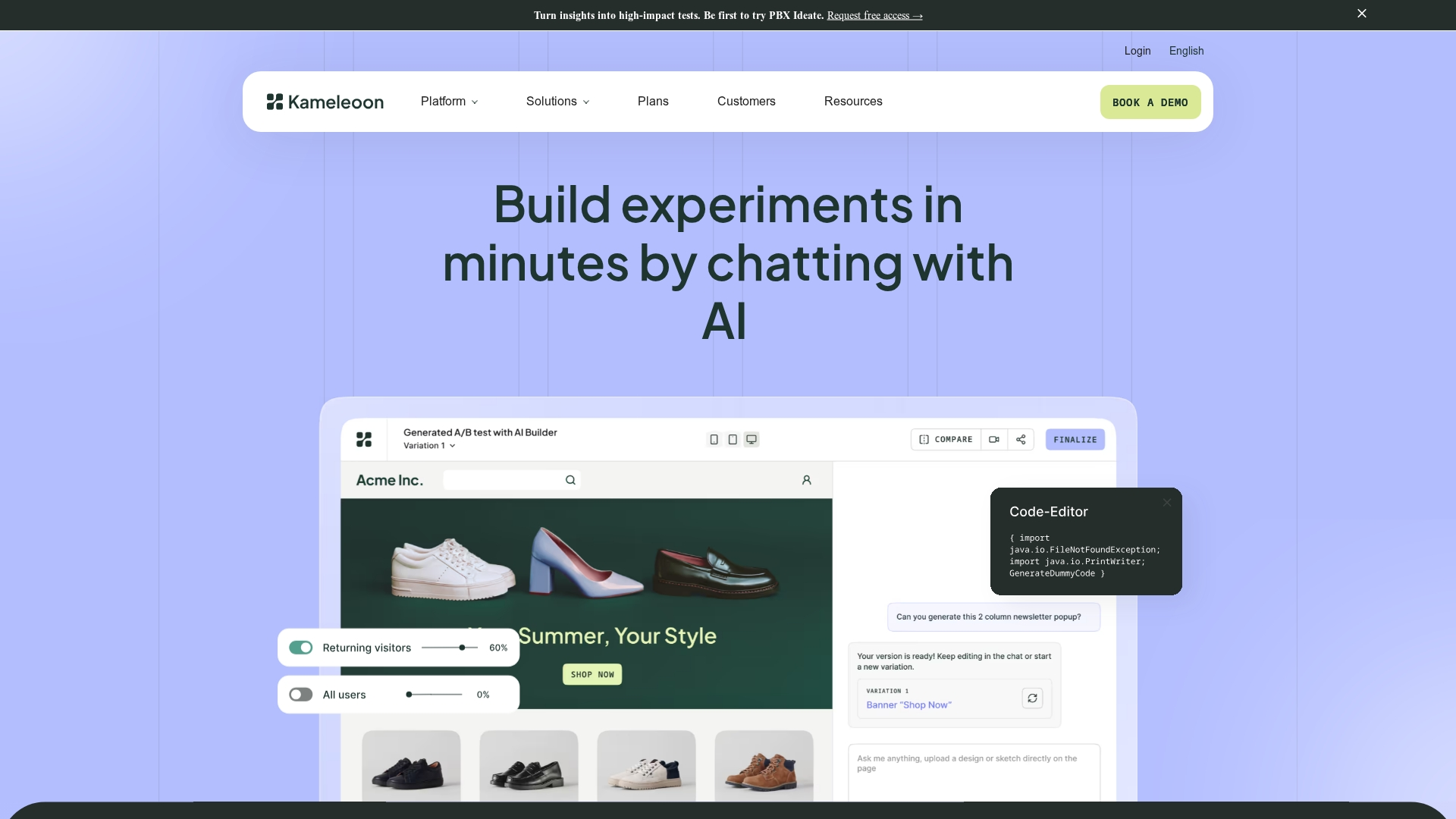This screenshot has height=819, width=1456.
Task: Click the user profile icon in the Acme header
Action: [807, 480]
